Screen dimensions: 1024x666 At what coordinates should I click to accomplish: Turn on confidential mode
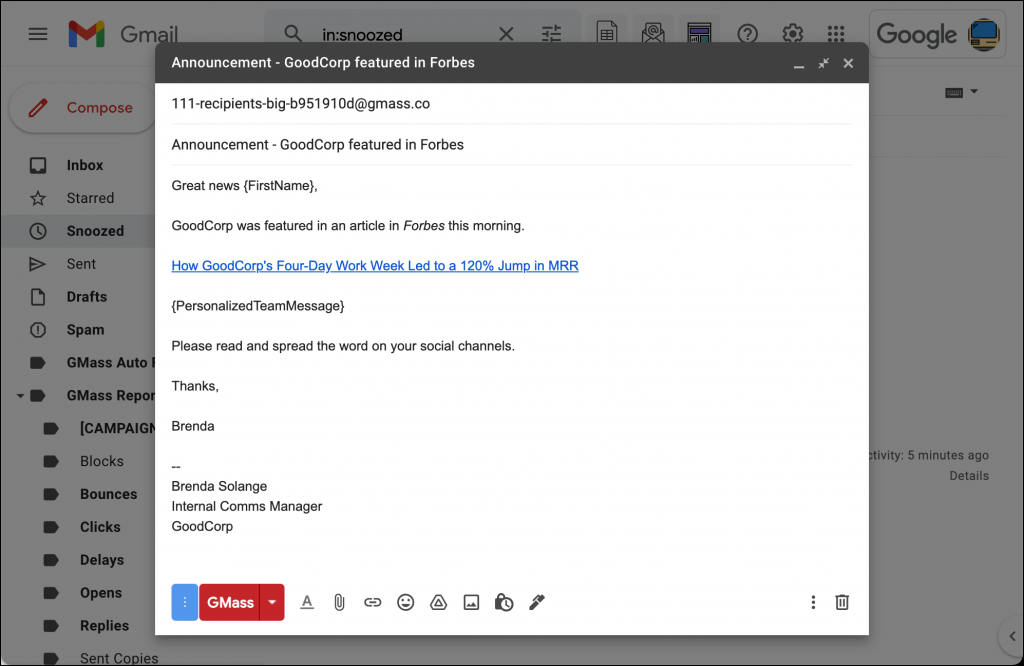(504, 602)
